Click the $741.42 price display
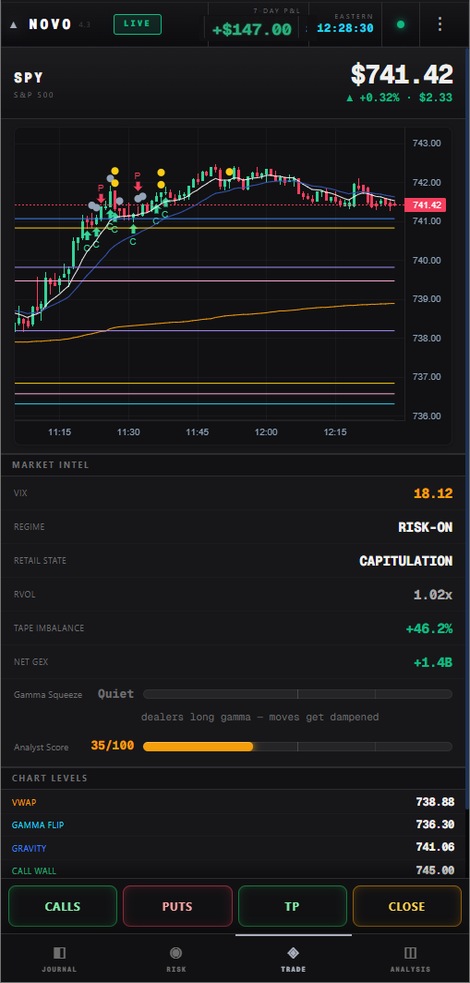This screenshot has width=470, height=983. click(x=402, y=75)
